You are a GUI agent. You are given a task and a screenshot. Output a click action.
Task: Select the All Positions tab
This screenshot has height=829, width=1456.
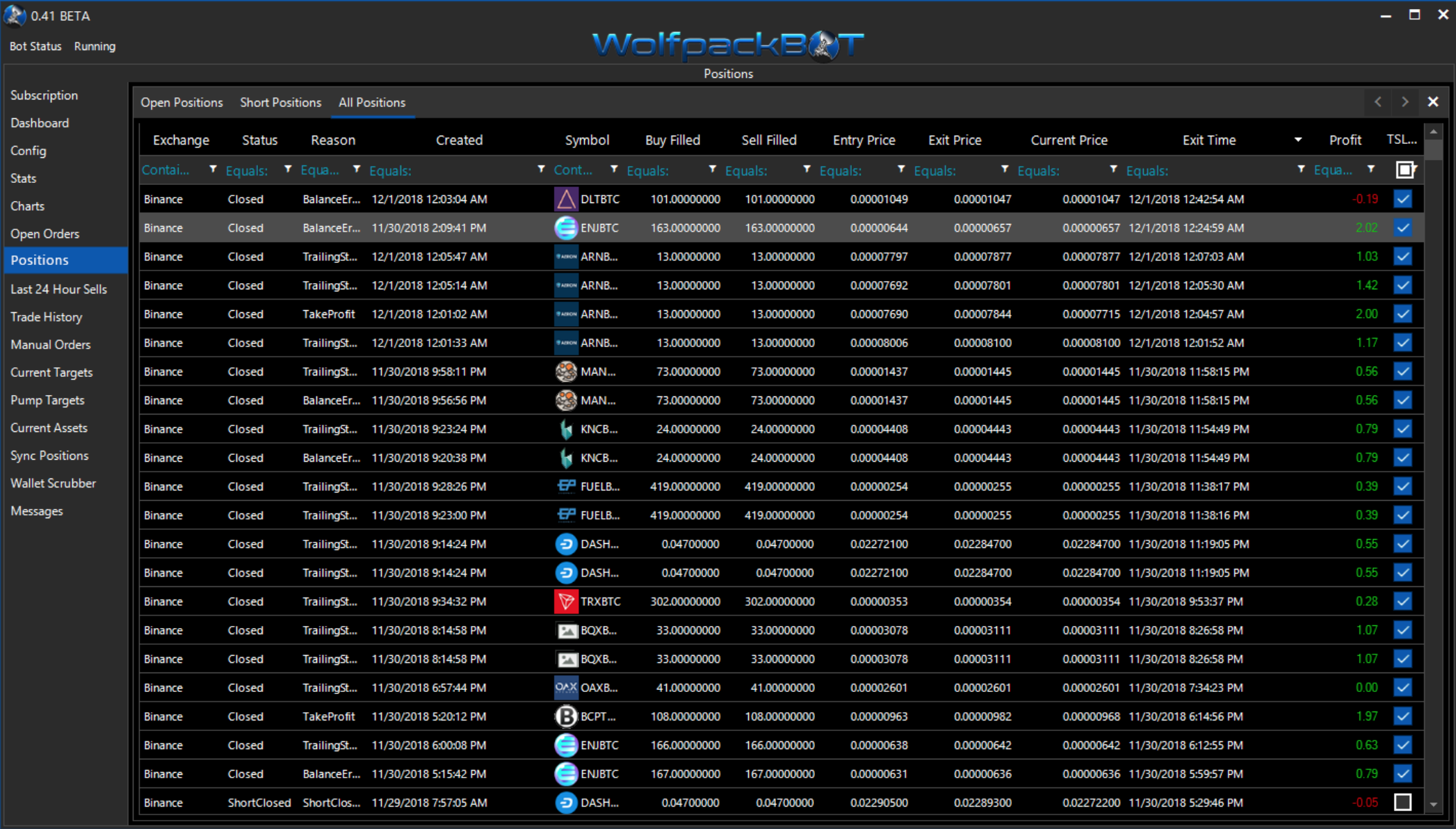pyautogui.click(x=372, y=103)
